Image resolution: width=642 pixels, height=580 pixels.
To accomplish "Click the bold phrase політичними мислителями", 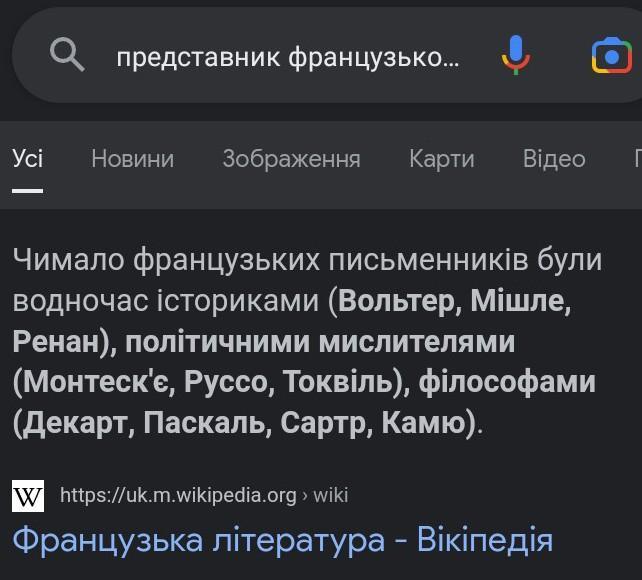I will pos(321,342).
